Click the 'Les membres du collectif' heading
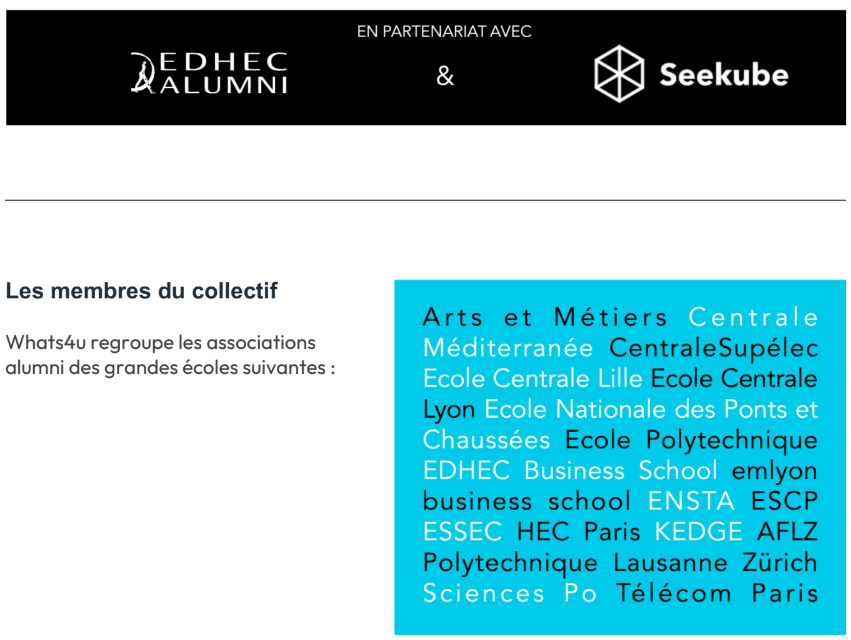The width and height of the screenshot is (851, 640). tap(142, 291)
